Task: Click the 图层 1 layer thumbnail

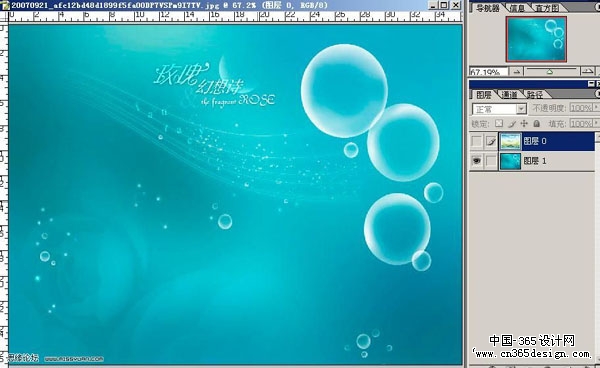Action: click(510, 161)
